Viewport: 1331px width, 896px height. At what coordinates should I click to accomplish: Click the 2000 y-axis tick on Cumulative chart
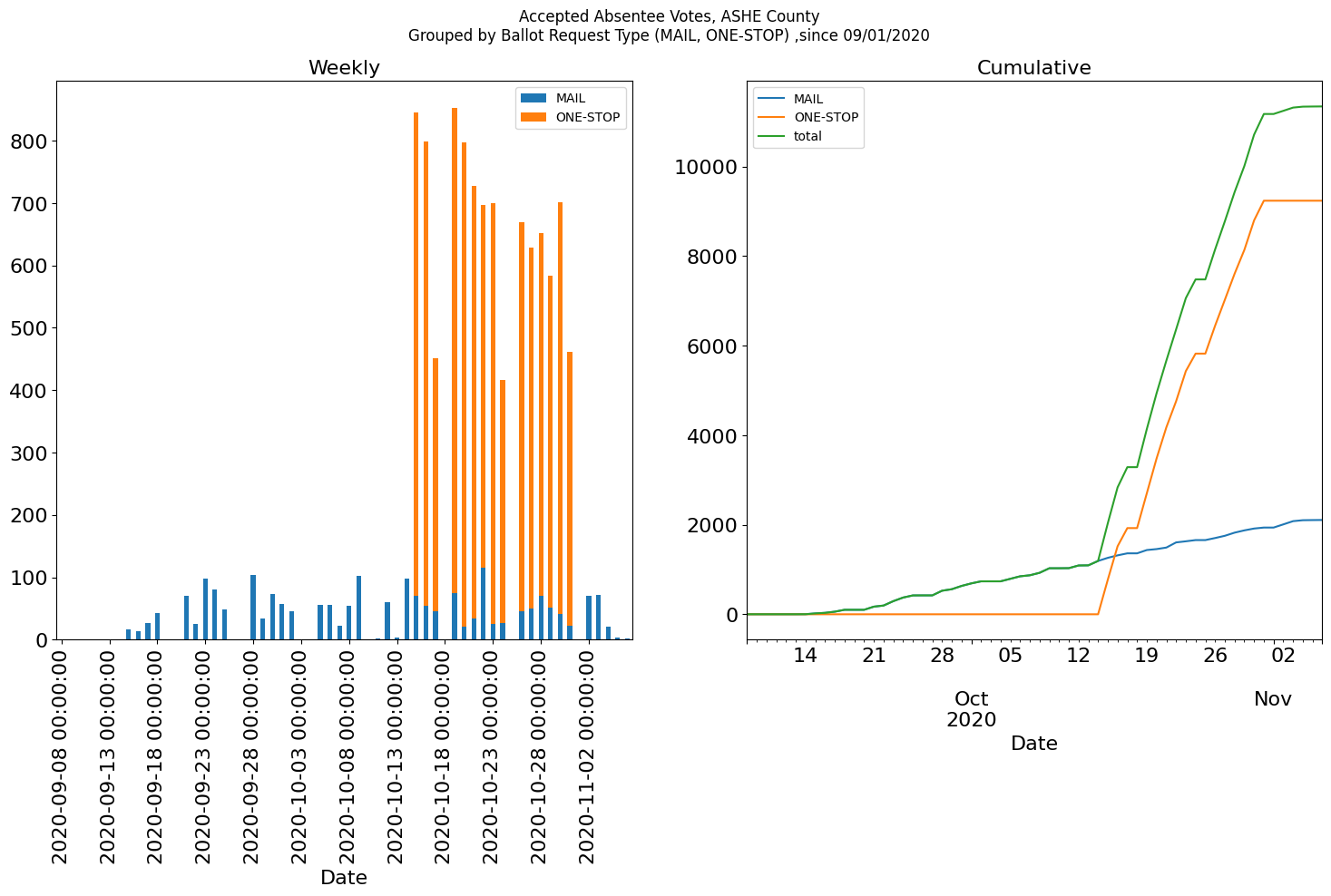pyautogui.click(x=712, y=526)
